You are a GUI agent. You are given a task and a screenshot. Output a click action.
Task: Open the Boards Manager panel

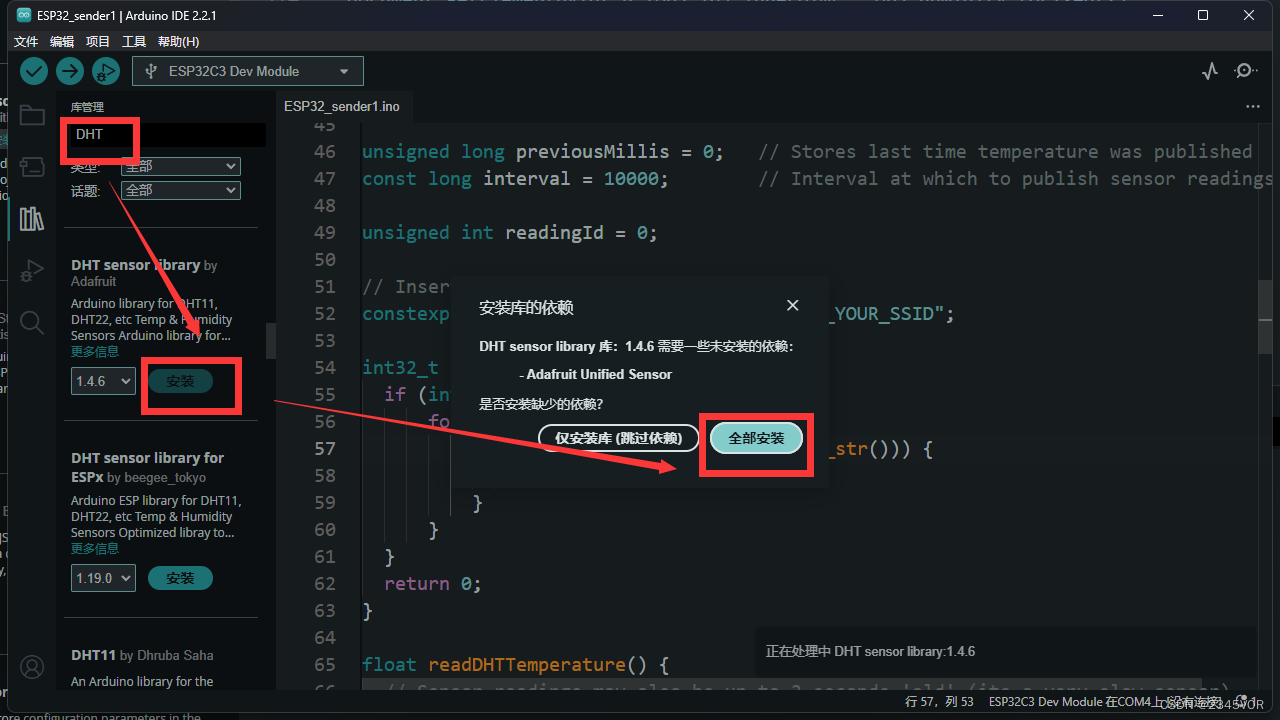coord(32,166)
